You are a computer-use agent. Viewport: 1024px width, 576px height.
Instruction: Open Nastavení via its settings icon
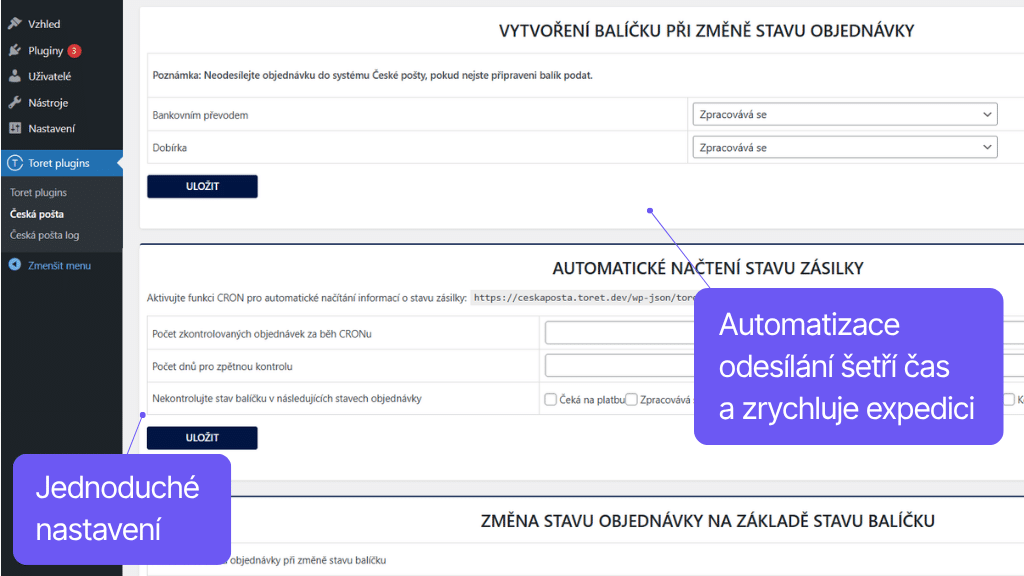click(15, 128)
